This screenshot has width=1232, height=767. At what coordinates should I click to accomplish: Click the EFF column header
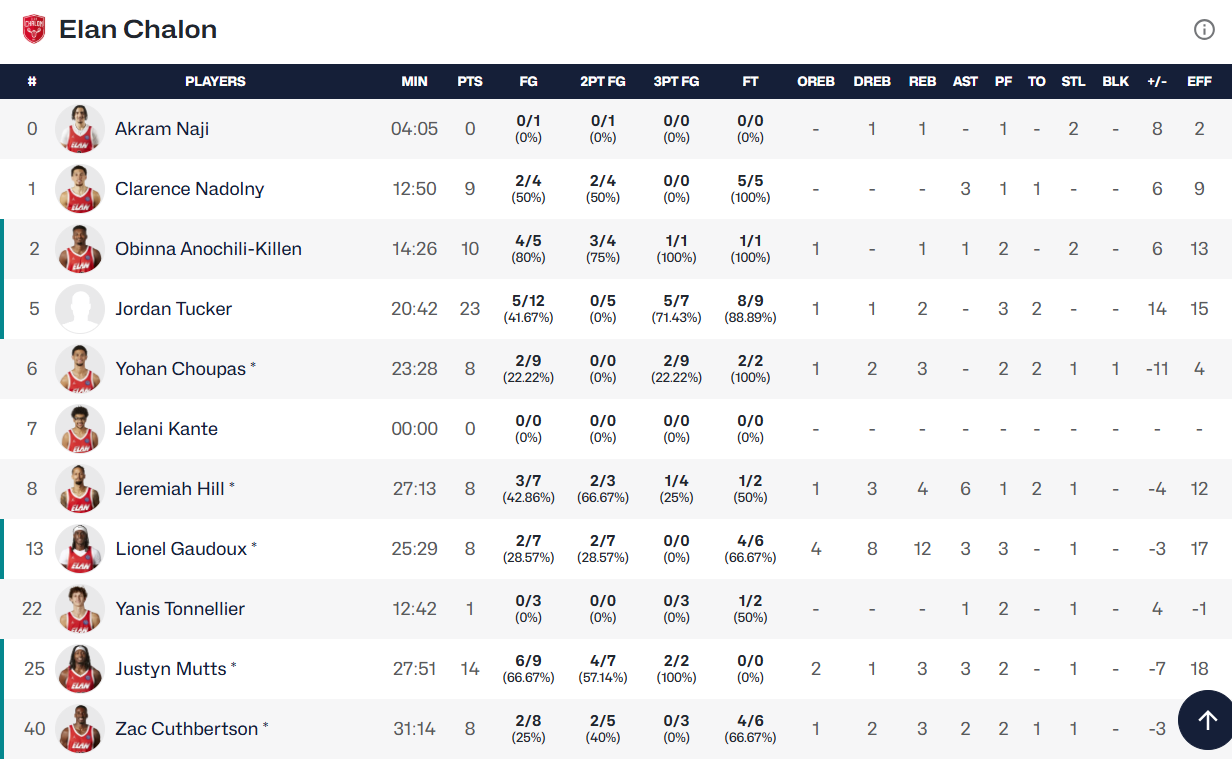pos(1199,81)
